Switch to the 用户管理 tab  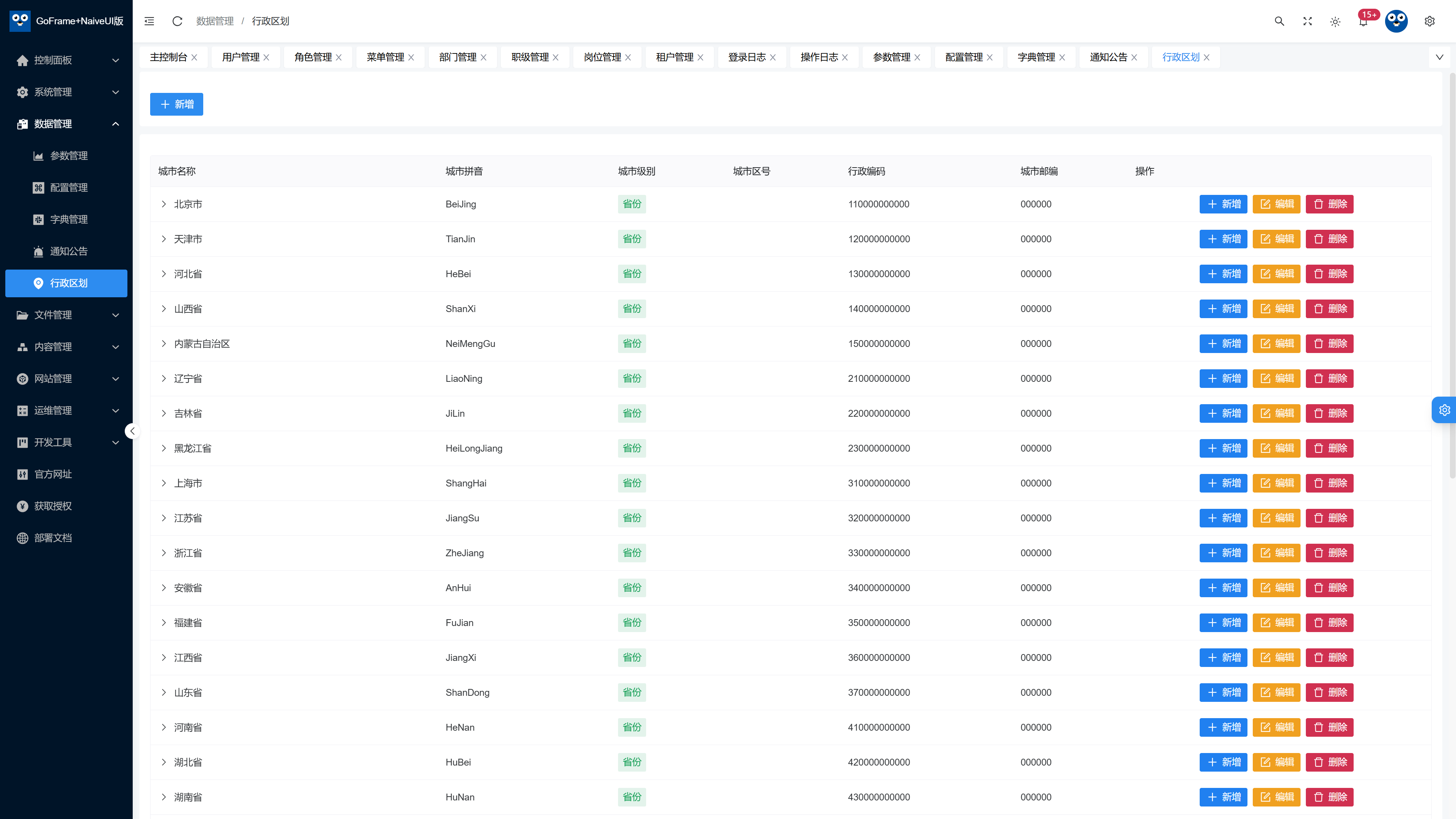(241, 57)
